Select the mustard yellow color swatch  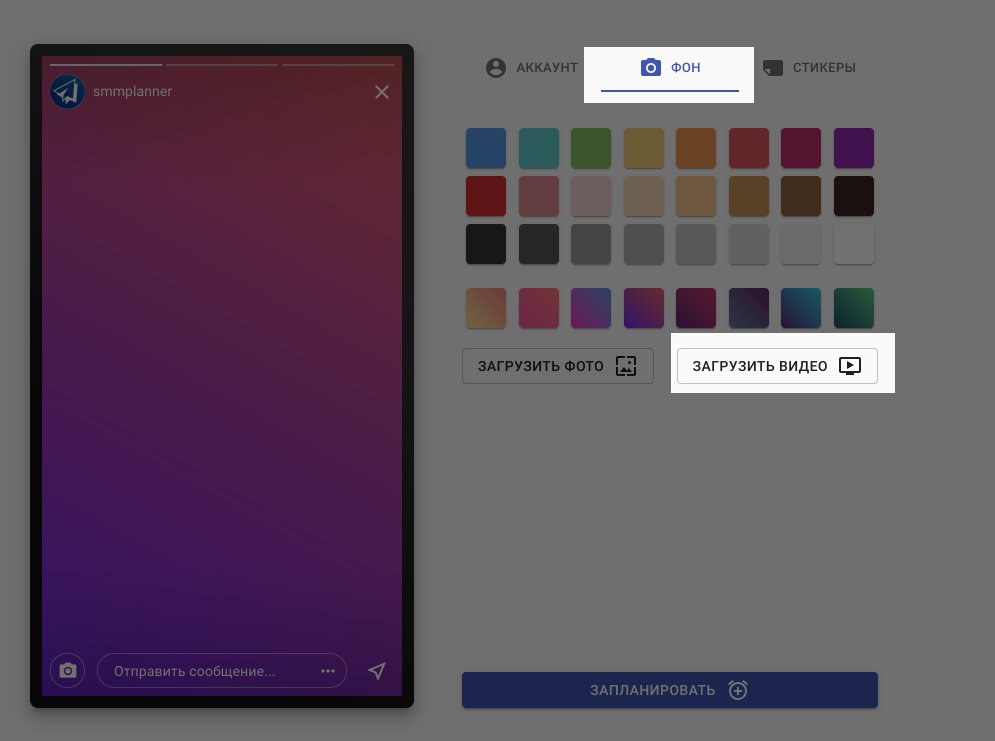(x=643, y=148)
